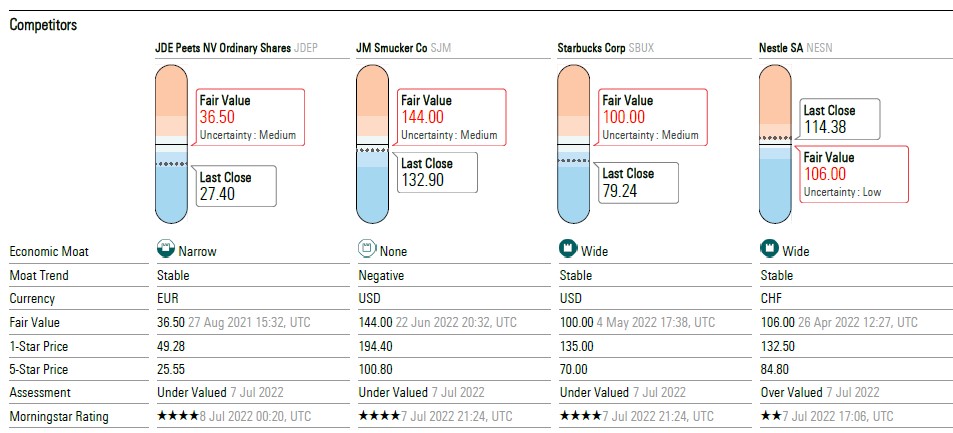
Task: Click Starbucks Fair Value 100.00 callout
Action: (651, 117)
